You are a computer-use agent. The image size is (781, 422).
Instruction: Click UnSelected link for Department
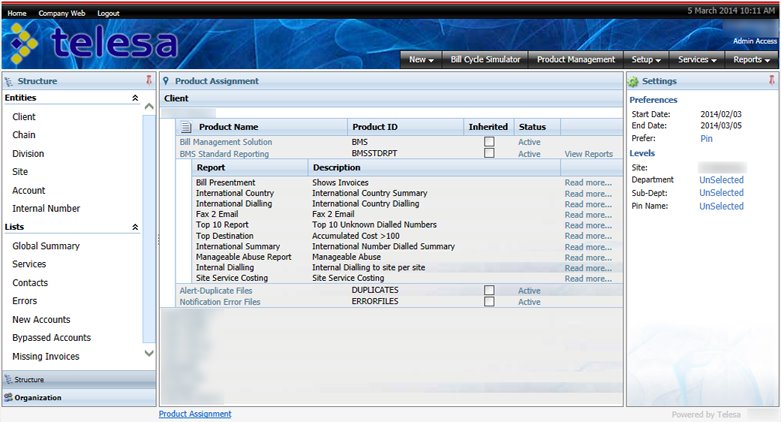pyautogui.click(x=721, y=180)
